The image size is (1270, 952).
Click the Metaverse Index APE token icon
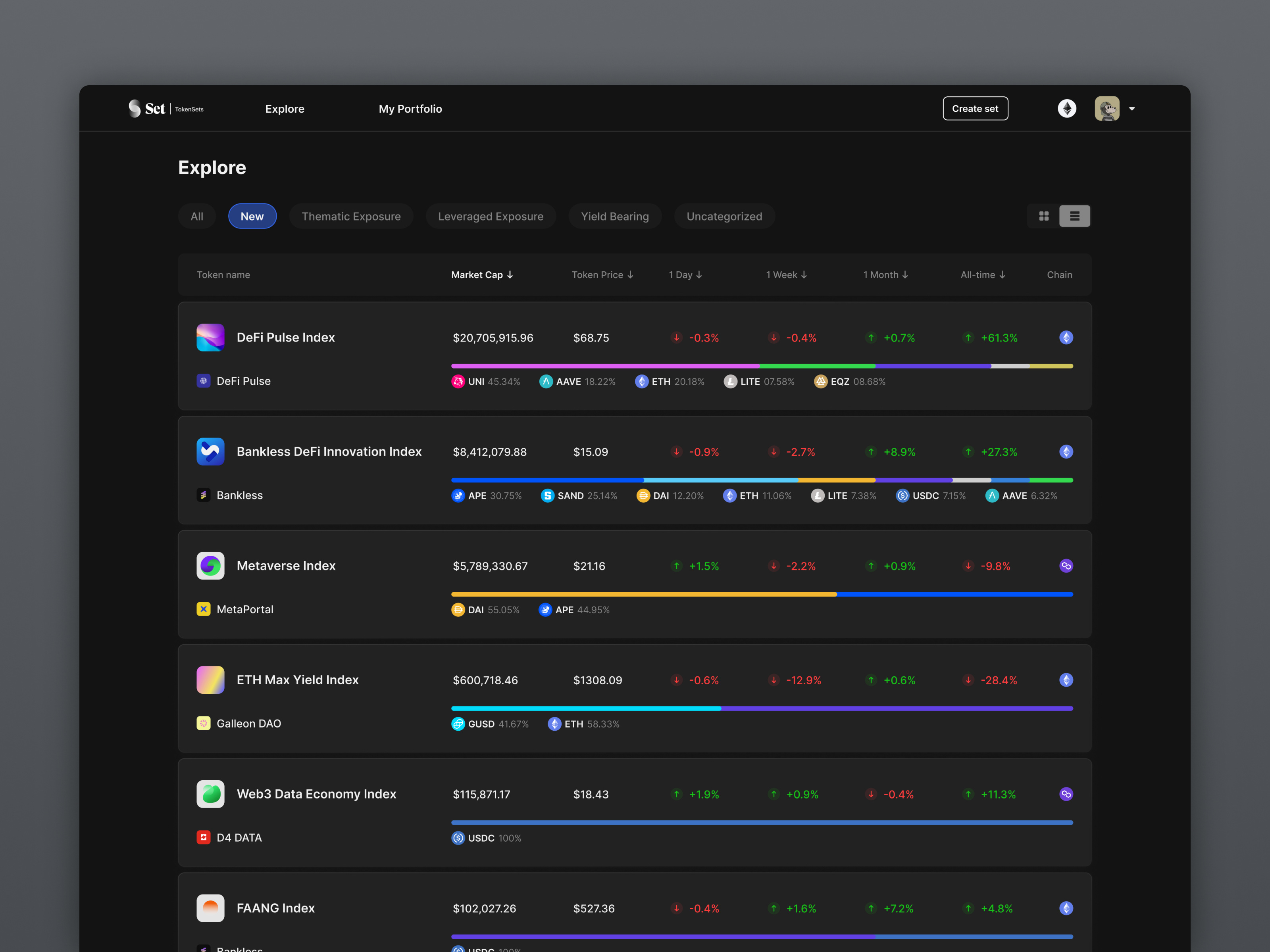pyautogui.click(x=545, y=610)
